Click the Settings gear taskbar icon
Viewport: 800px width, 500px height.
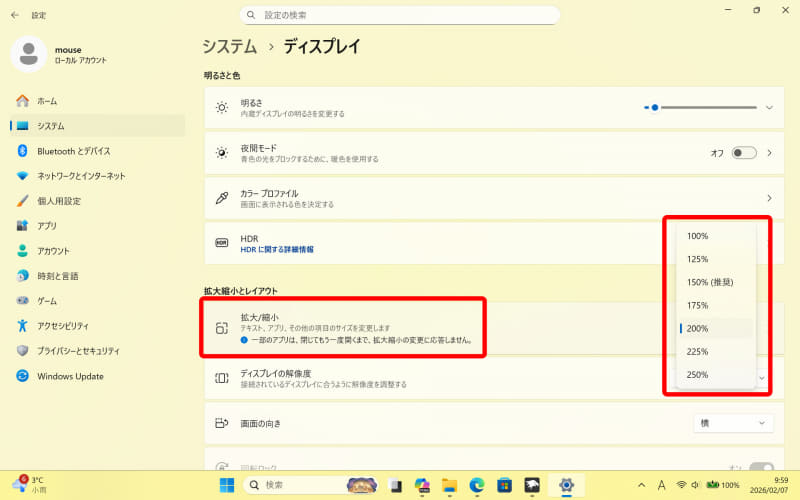[x=566, y=485]
